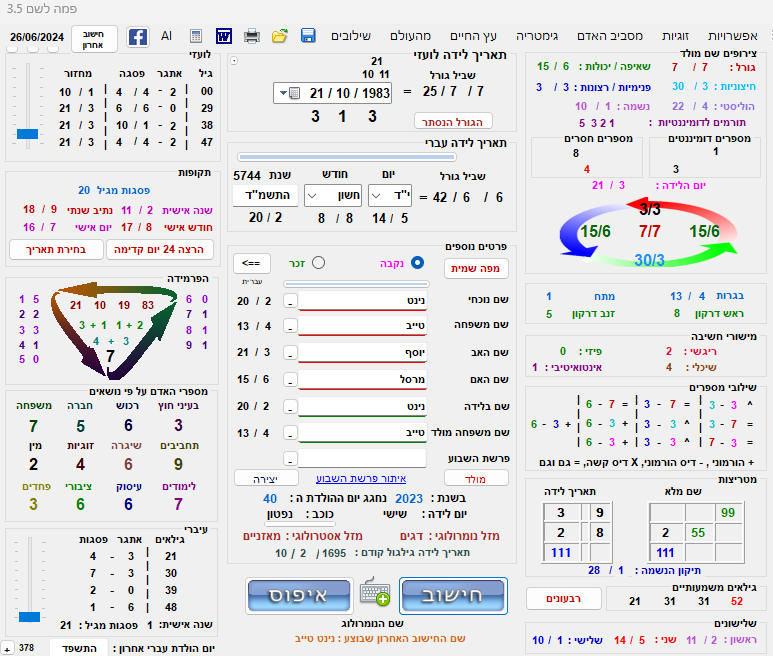Select the נקבה gender radio button
Screen dimensions: 773x656
418,263
